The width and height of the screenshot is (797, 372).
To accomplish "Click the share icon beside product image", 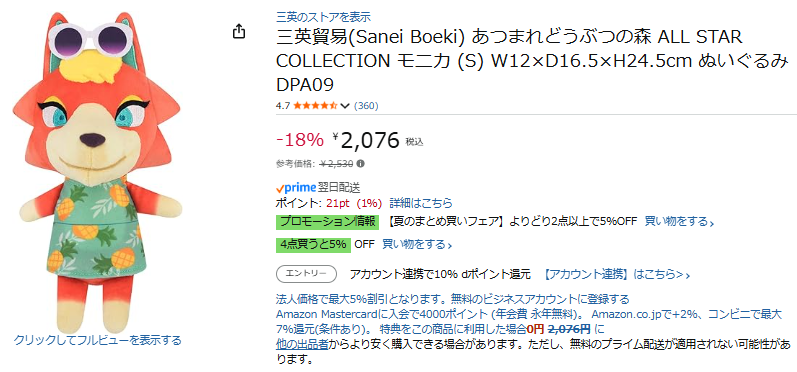I will click(x=239, y=32).
